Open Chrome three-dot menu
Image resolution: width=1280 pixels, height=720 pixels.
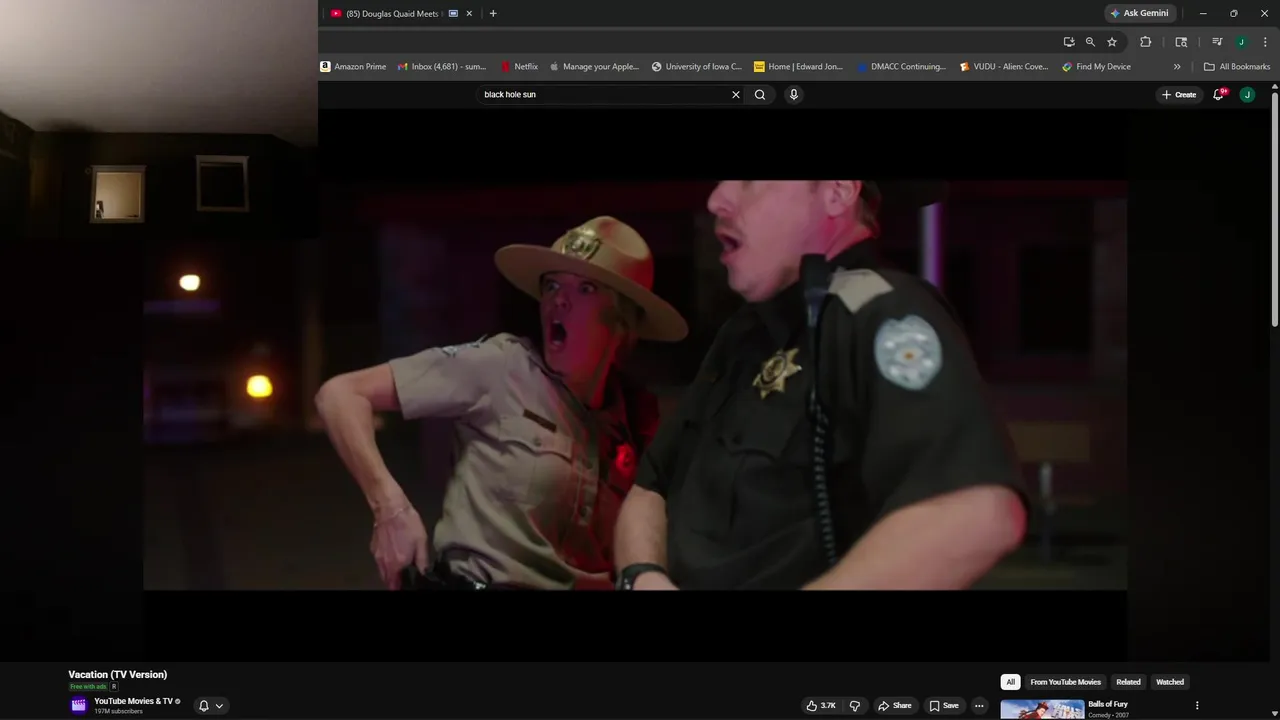pyautogui.click(x=1265, y=42)
